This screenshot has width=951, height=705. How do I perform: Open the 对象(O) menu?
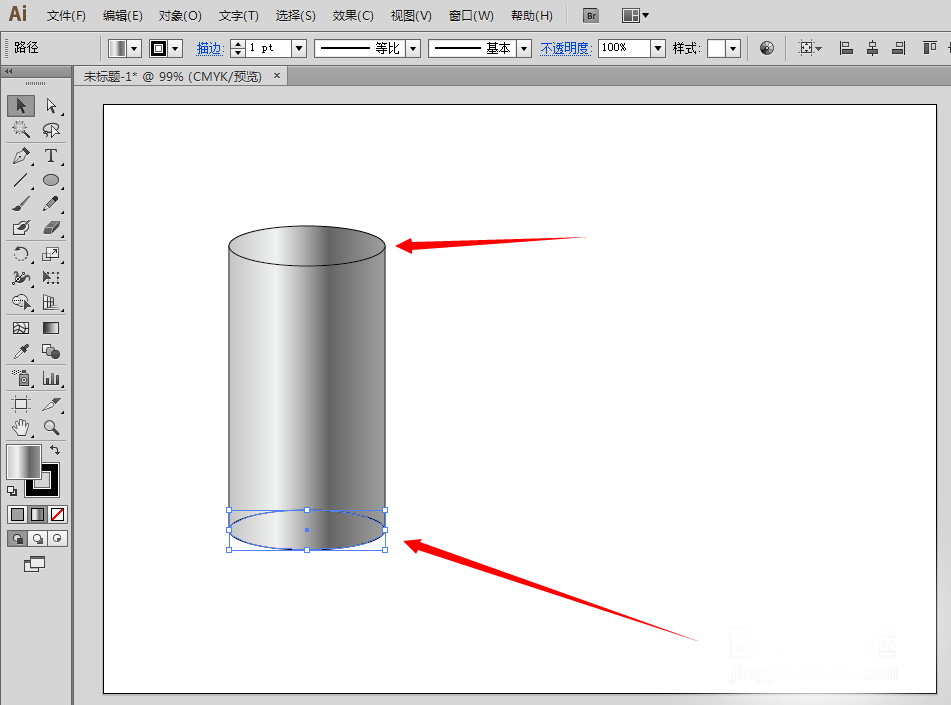click(180, 16)
